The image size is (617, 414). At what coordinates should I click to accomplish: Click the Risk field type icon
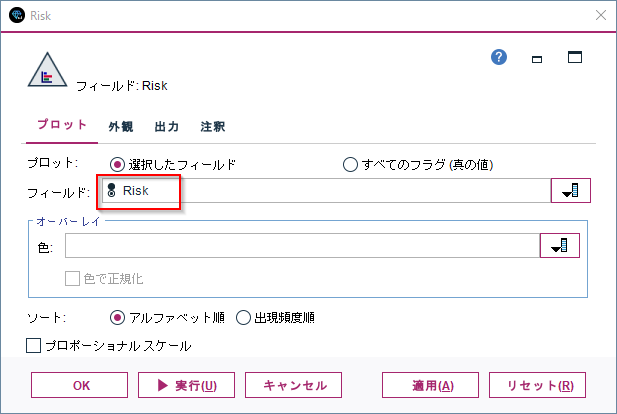pyautogui.click(x=111, y=190)
